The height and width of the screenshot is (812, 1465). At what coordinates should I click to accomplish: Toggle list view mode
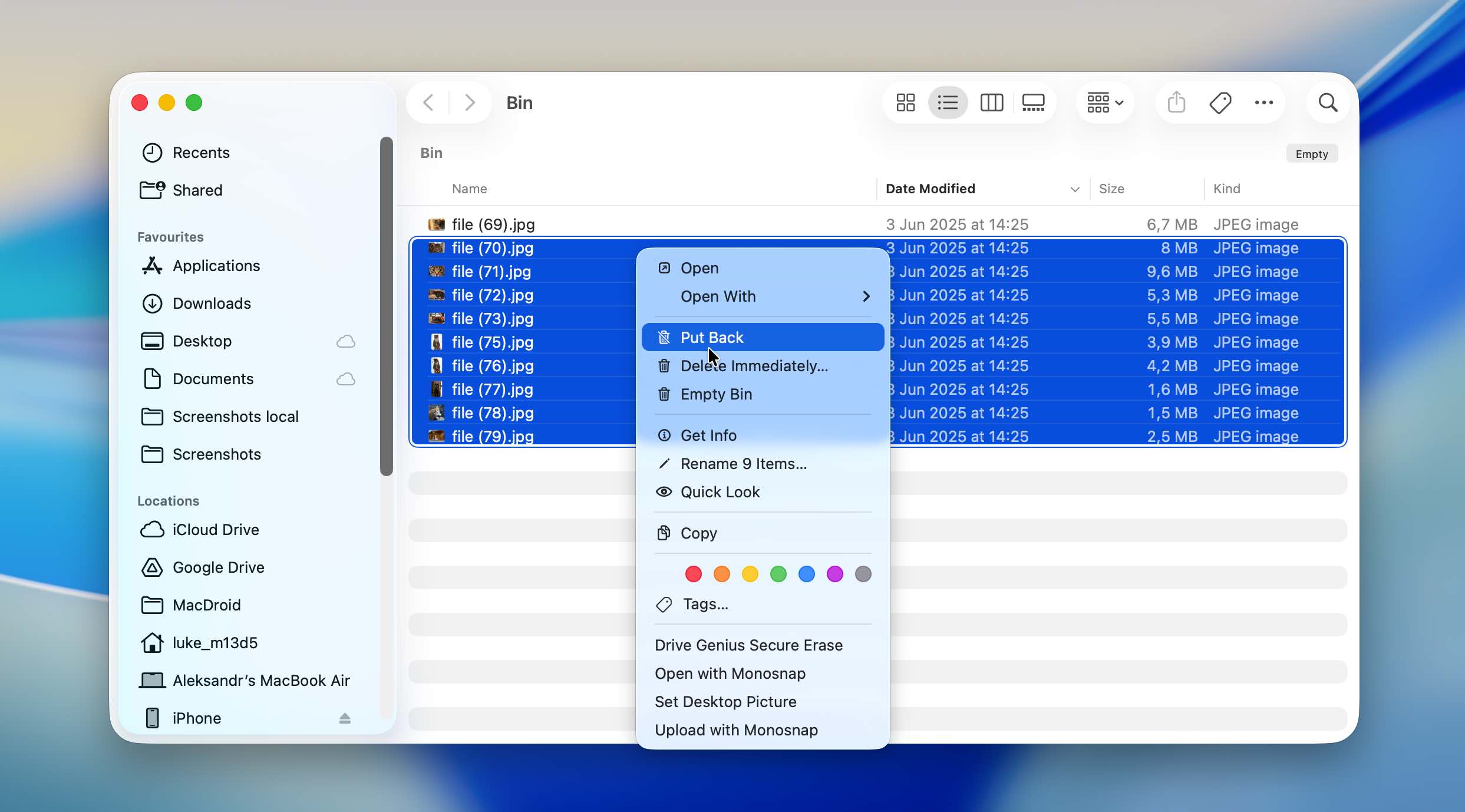pyautogui.click(x=948, y=102)
